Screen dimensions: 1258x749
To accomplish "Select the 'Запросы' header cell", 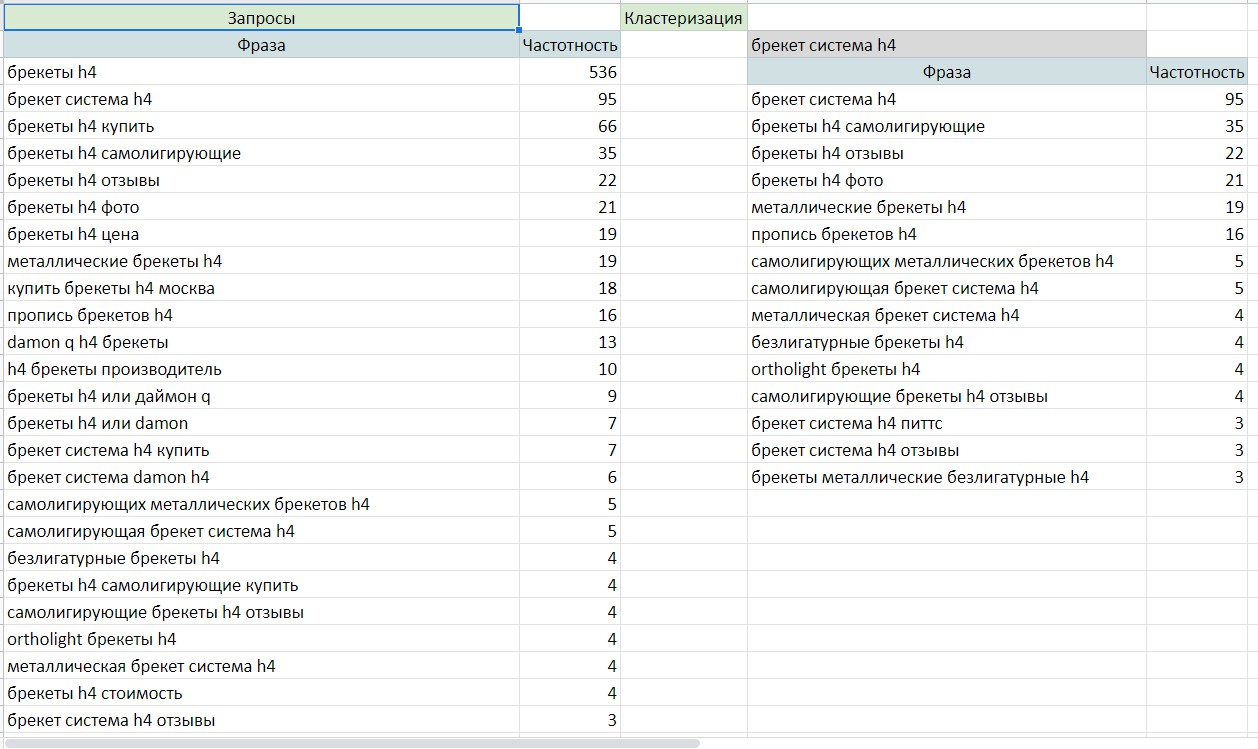I will point(261,18).
